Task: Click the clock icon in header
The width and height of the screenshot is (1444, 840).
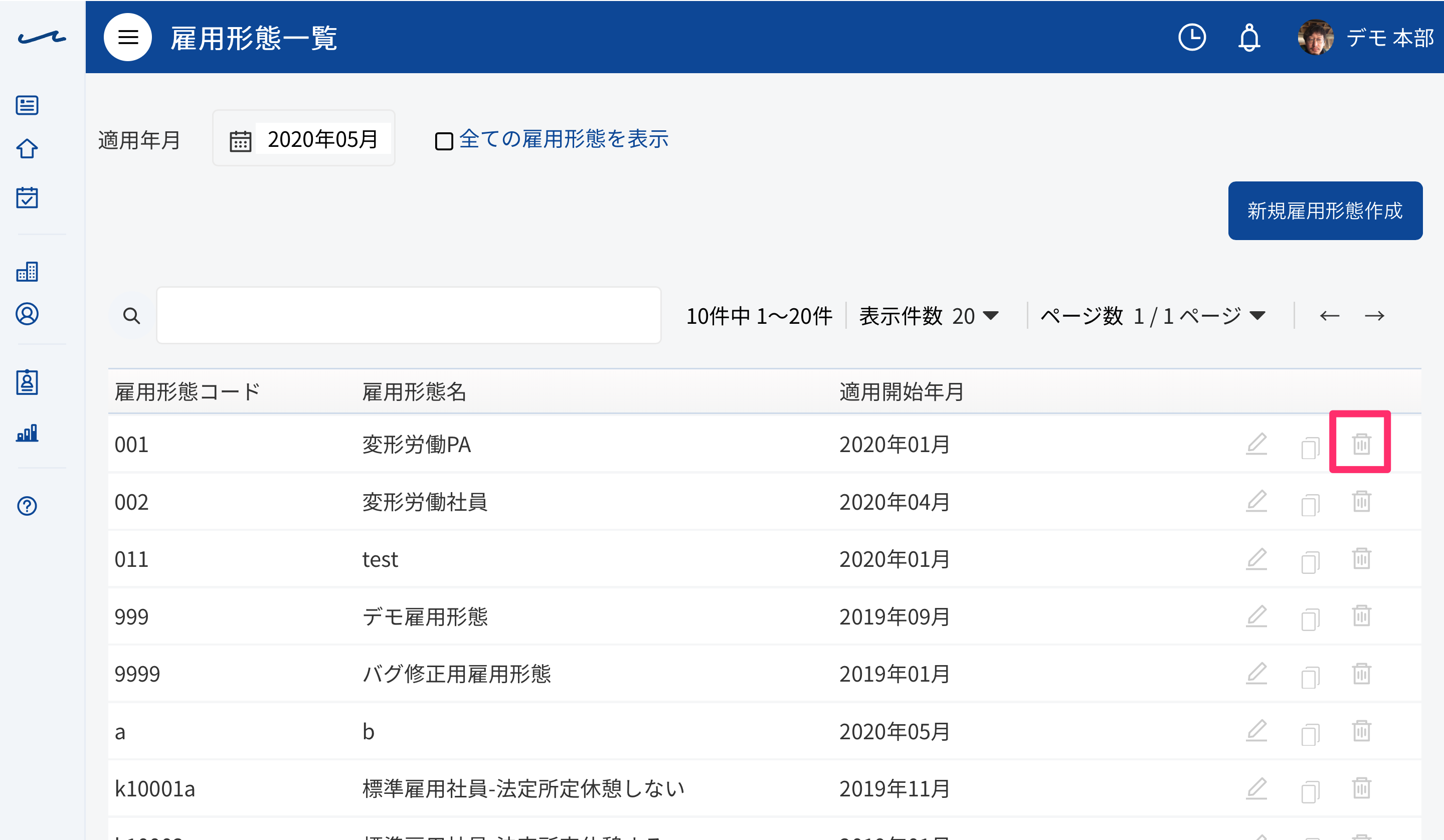Action: (x=1192, y=37)
